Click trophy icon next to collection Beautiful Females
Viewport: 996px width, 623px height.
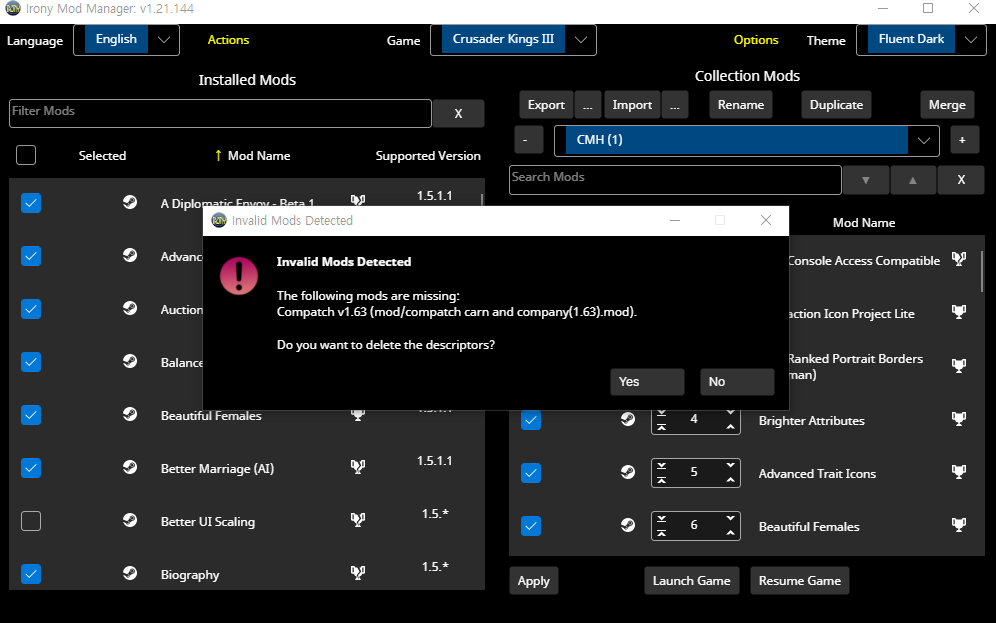(959, 525)
